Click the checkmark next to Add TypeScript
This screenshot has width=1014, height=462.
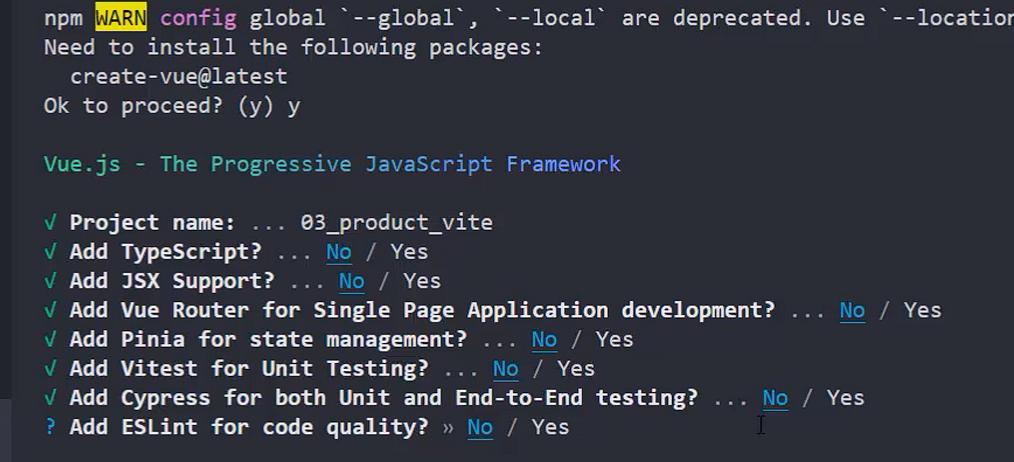[x=51, y=252]
